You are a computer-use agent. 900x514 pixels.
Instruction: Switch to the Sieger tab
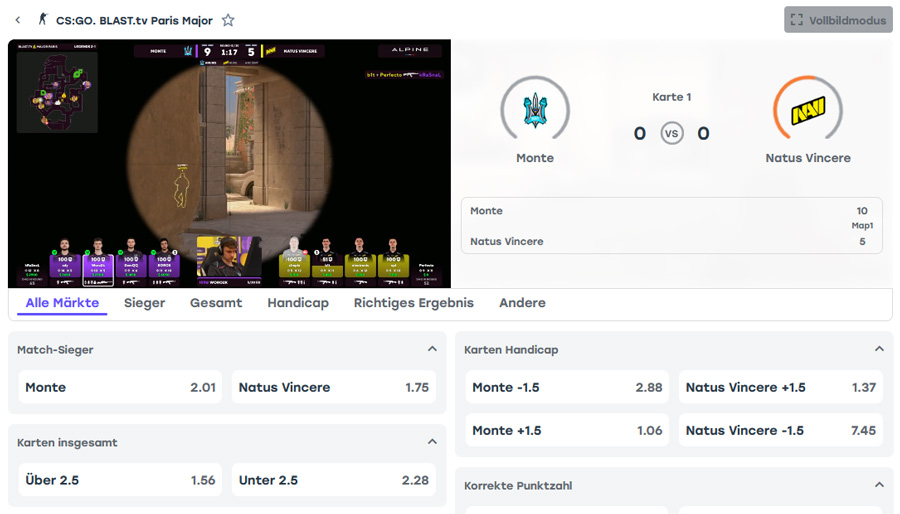145,303
